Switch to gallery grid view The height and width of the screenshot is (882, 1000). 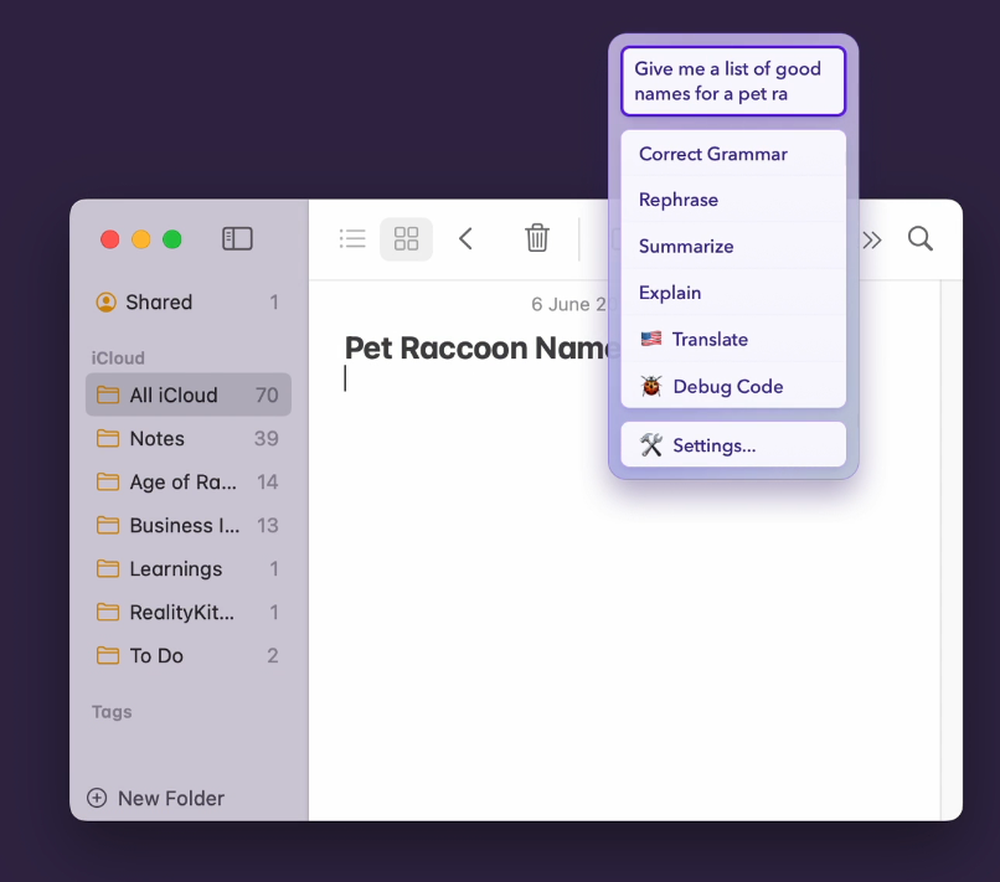click(x=406, y=239)
